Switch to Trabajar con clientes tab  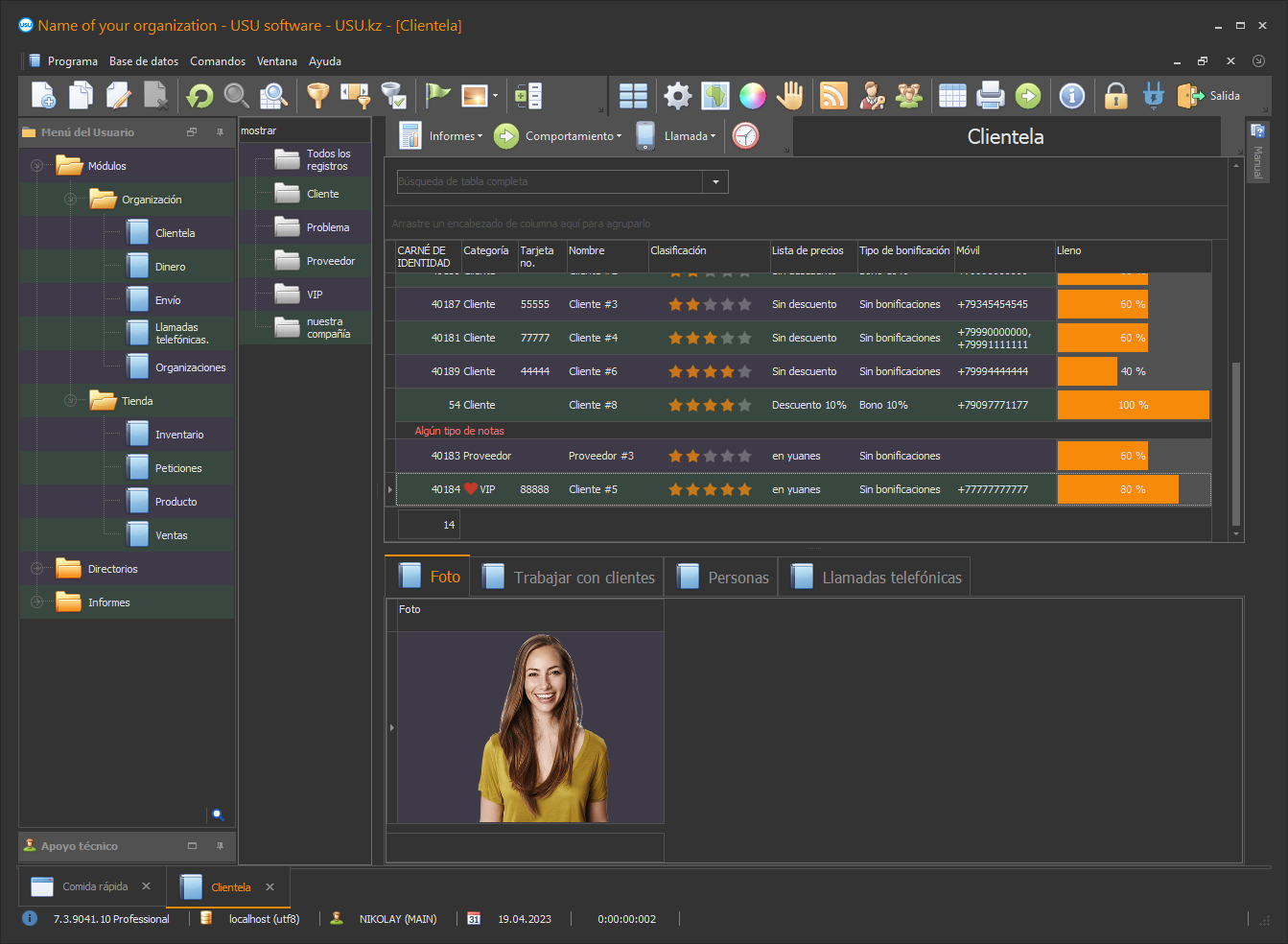[x=568, y=578]
